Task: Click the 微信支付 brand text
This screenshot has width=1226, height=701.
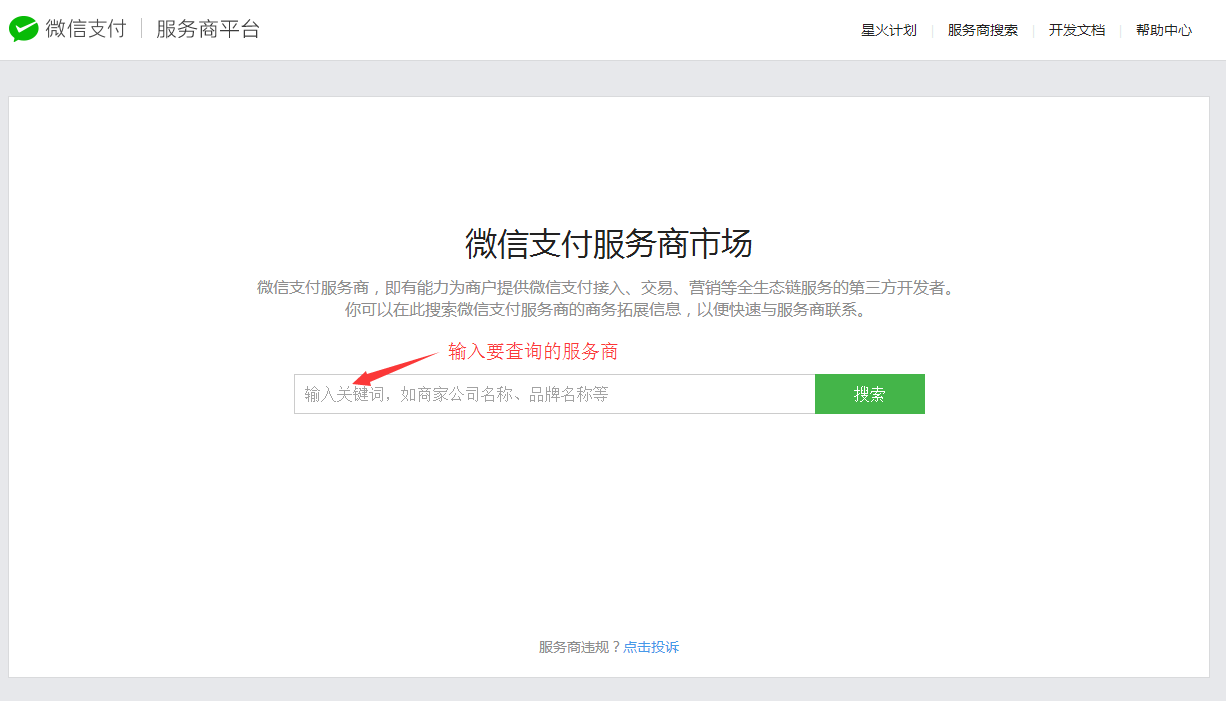Action: pyautogui.click(x=86, y=29)
